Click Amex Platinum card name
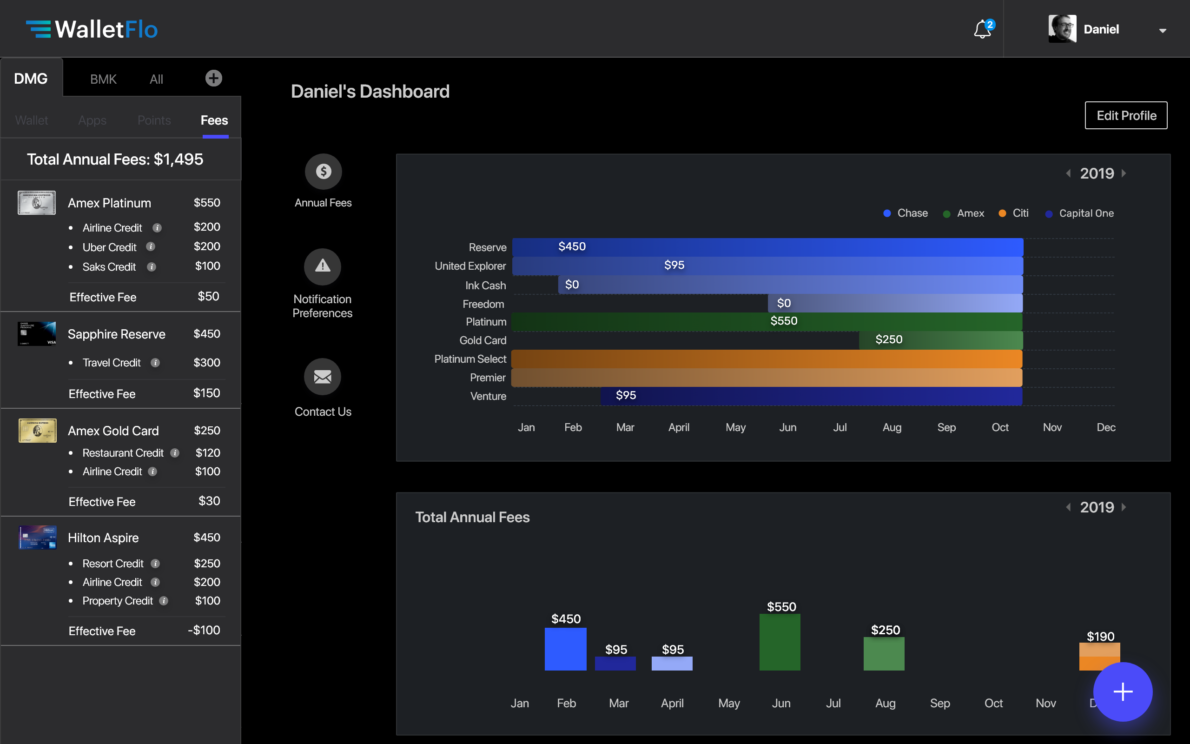 [x=109, y=203]
